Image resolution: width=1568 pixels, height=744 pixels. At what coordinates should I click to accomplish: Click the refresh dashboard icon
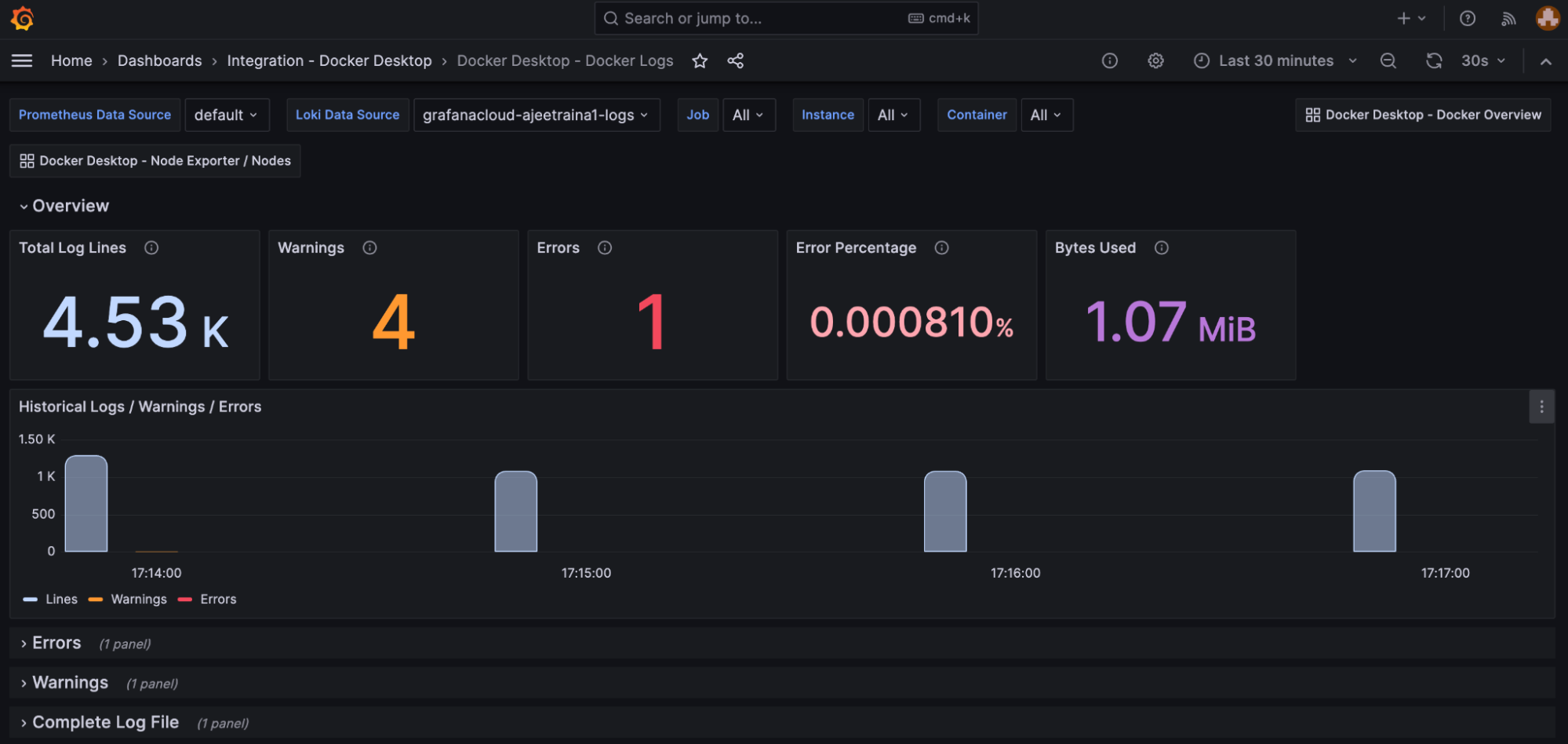1435,60
